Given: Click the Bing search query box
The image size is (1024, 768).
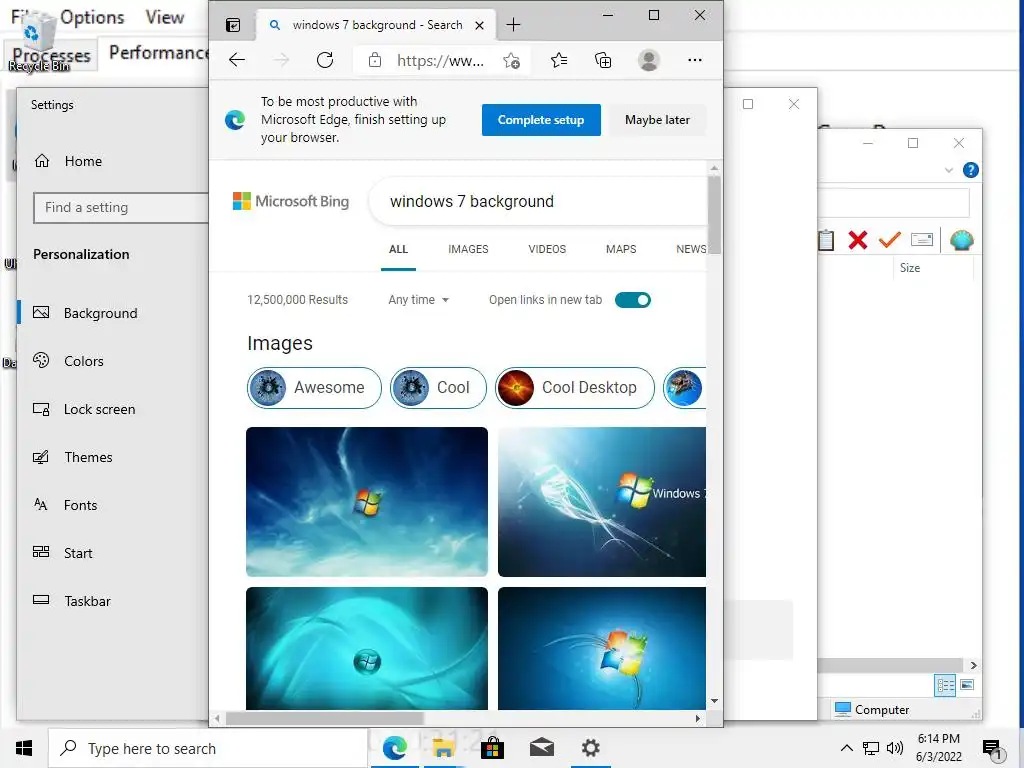Looking at the screenshot, I should 538,201.
